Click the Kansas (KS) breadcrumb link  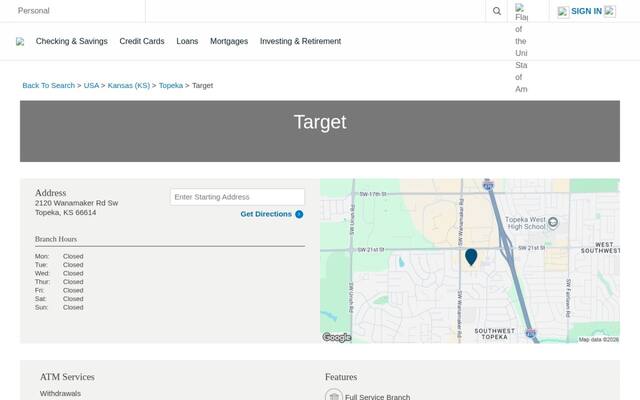[129, 85]
